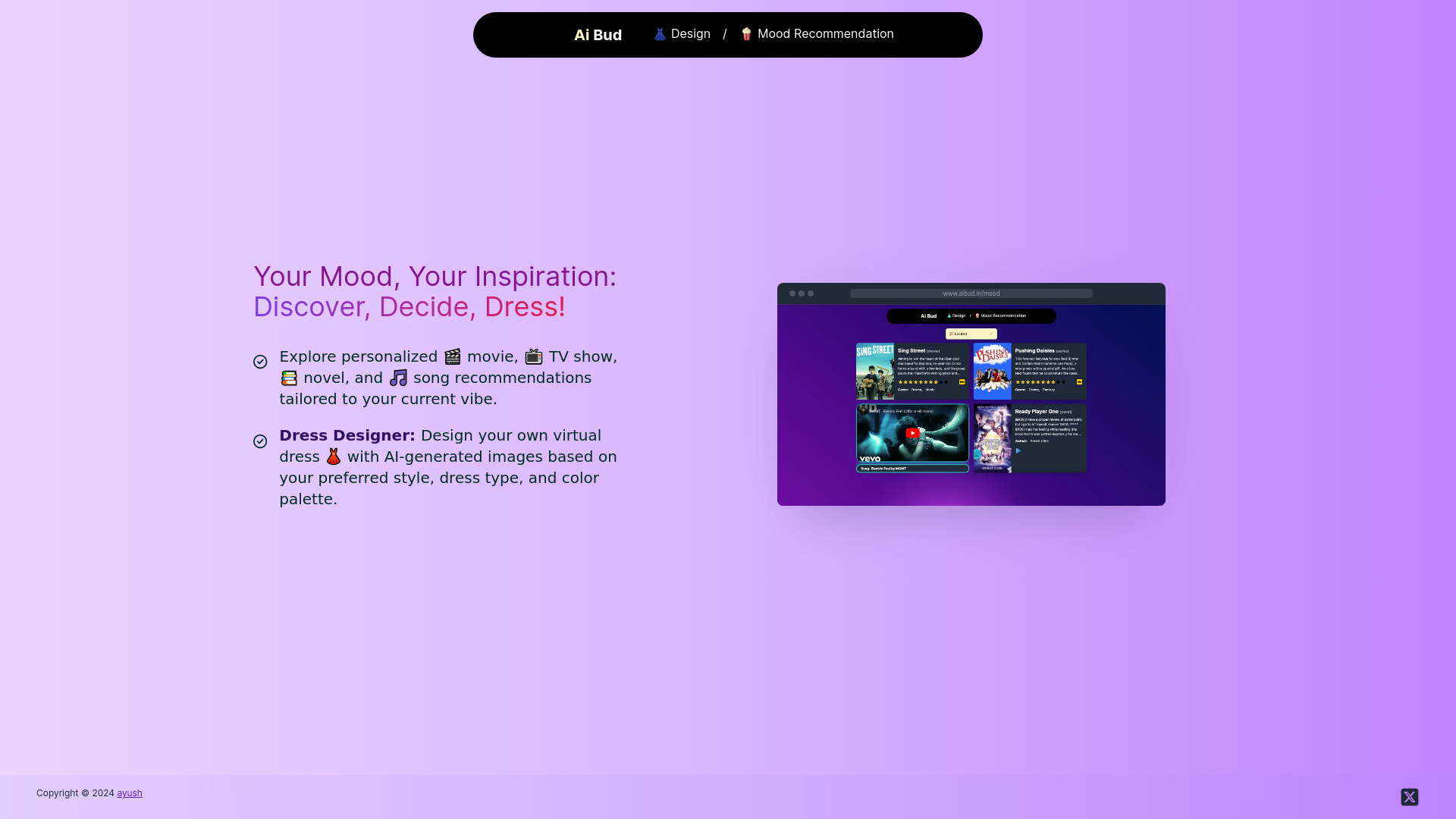Click checkmark icon beside Explore personalized
The width and height of the screenshot is (1456, 819).
click(x=260, y=362)
